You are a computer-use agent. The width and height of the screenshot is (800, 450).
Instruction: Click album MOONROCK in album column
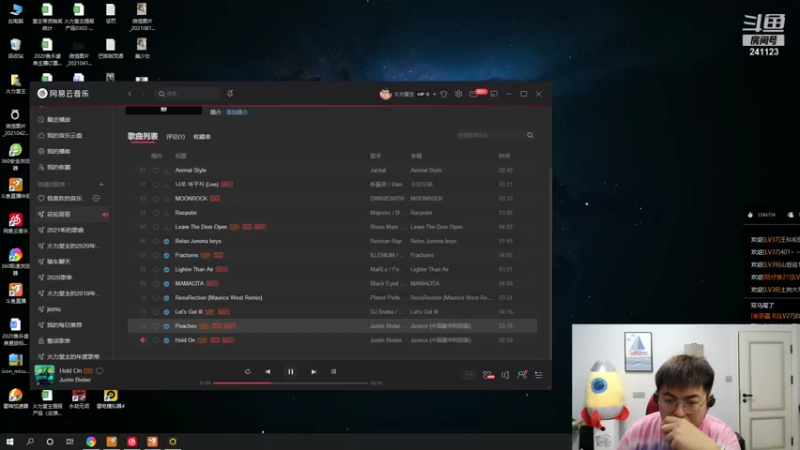[427, 198]
